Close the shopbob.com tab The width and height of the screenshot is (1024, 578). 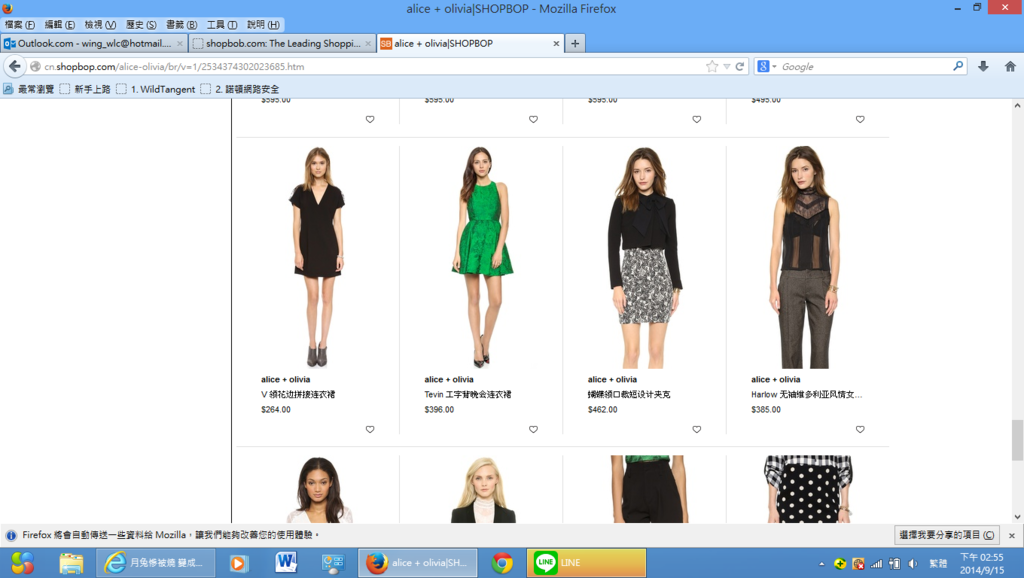coord(368,44)
